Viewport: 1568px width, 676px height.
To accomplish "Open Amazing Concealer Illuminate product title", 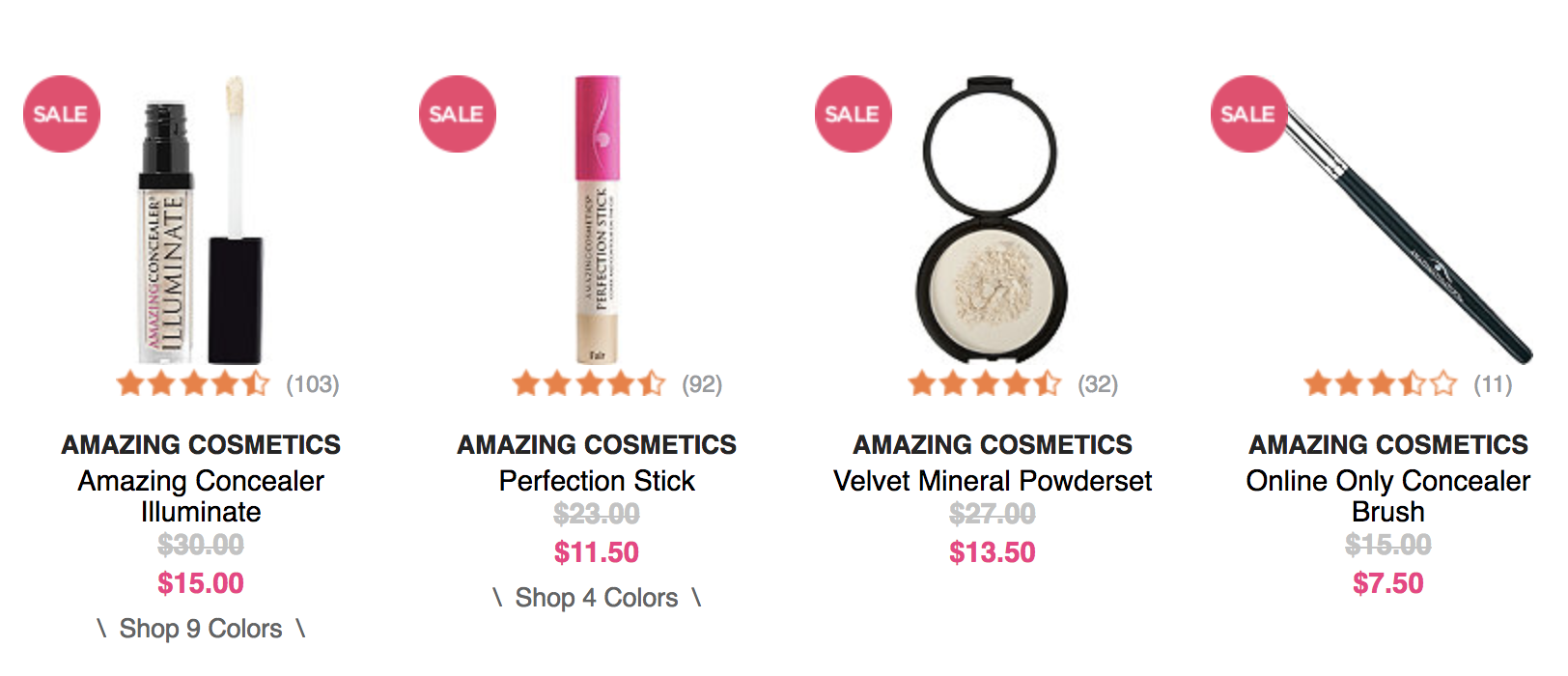I will (201, 496).
